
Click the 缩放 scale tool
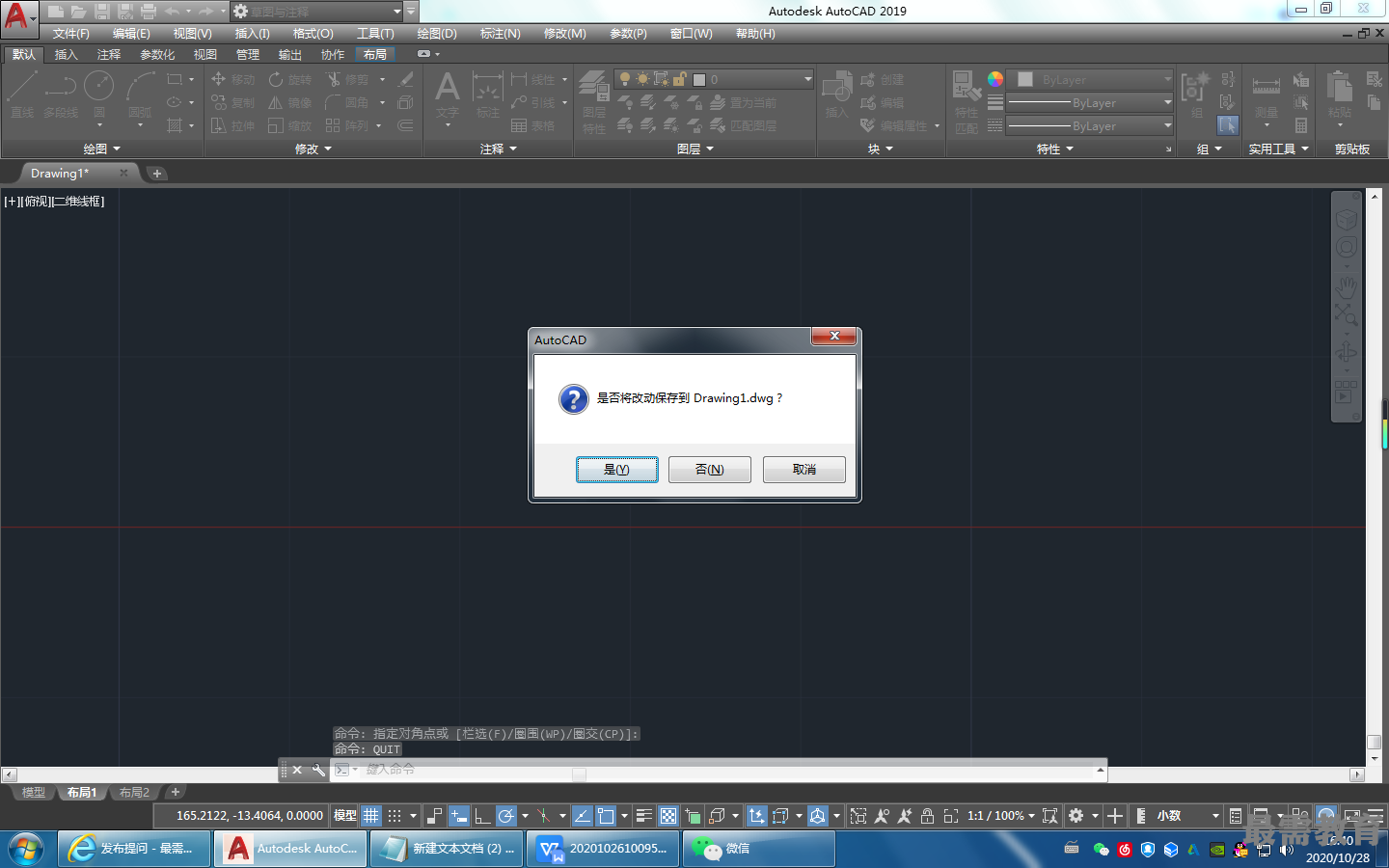coord(290,125)
